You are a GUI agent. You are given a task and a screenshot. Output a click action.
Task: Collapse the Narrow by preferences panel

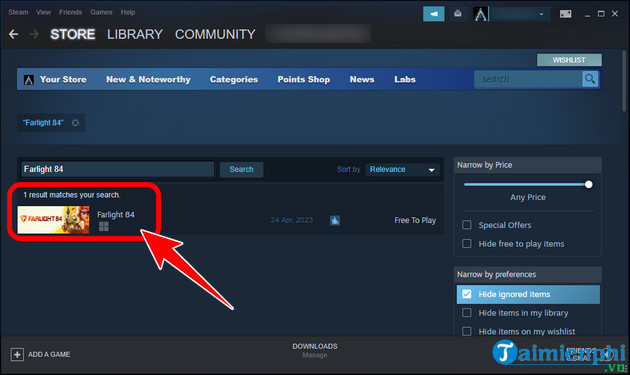528,274
